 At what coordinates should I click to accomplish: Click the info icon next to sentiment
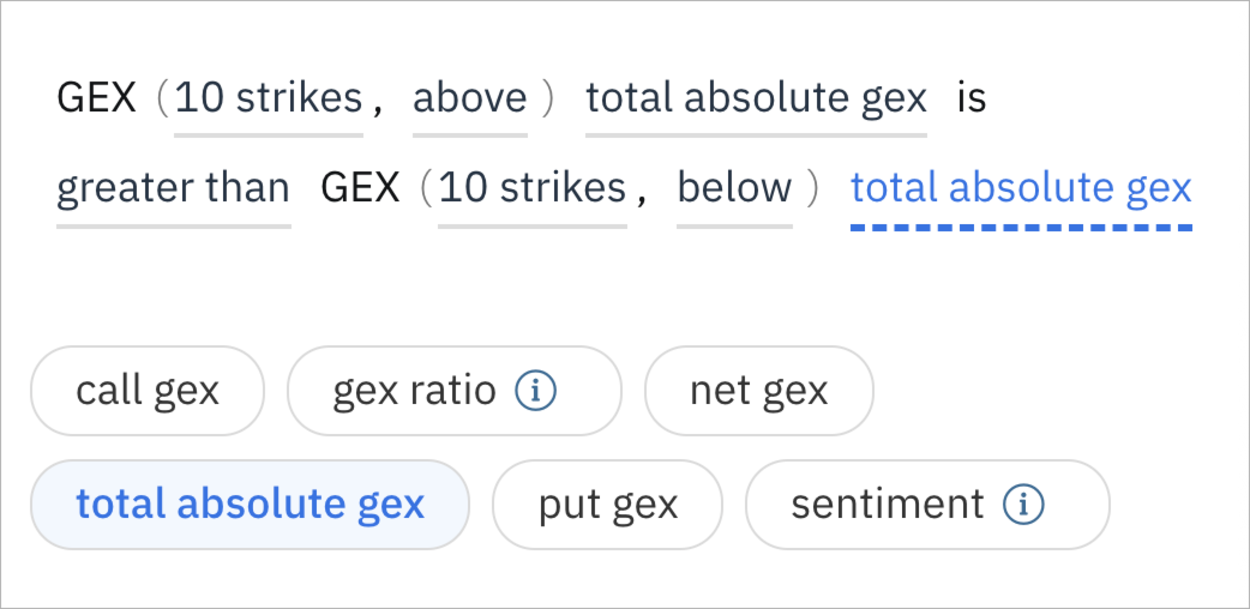(1023, 505)
